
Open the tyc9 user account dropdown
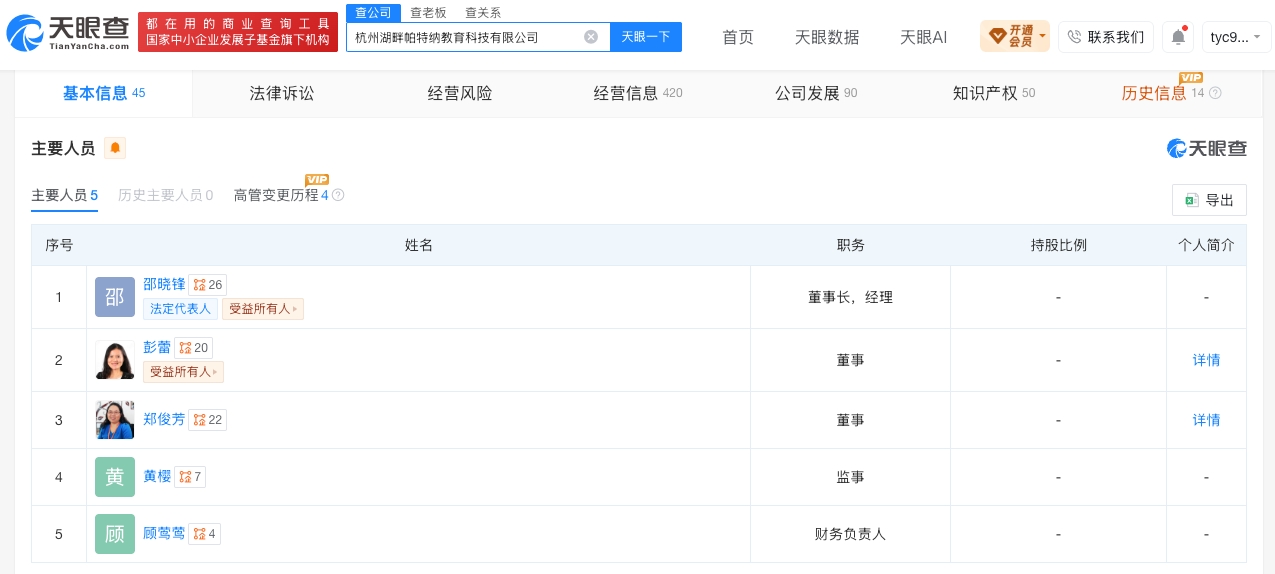coord(1237,37)
